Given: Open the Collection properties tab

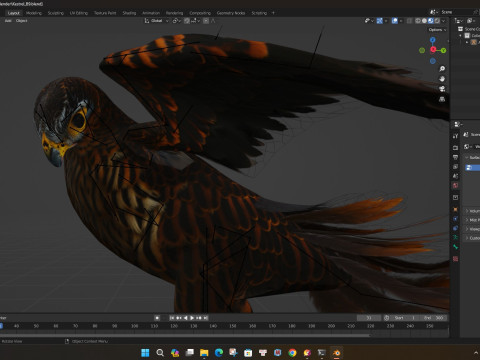Looking at the screenshot, I should pyautogui.click(x=455, y=197).
